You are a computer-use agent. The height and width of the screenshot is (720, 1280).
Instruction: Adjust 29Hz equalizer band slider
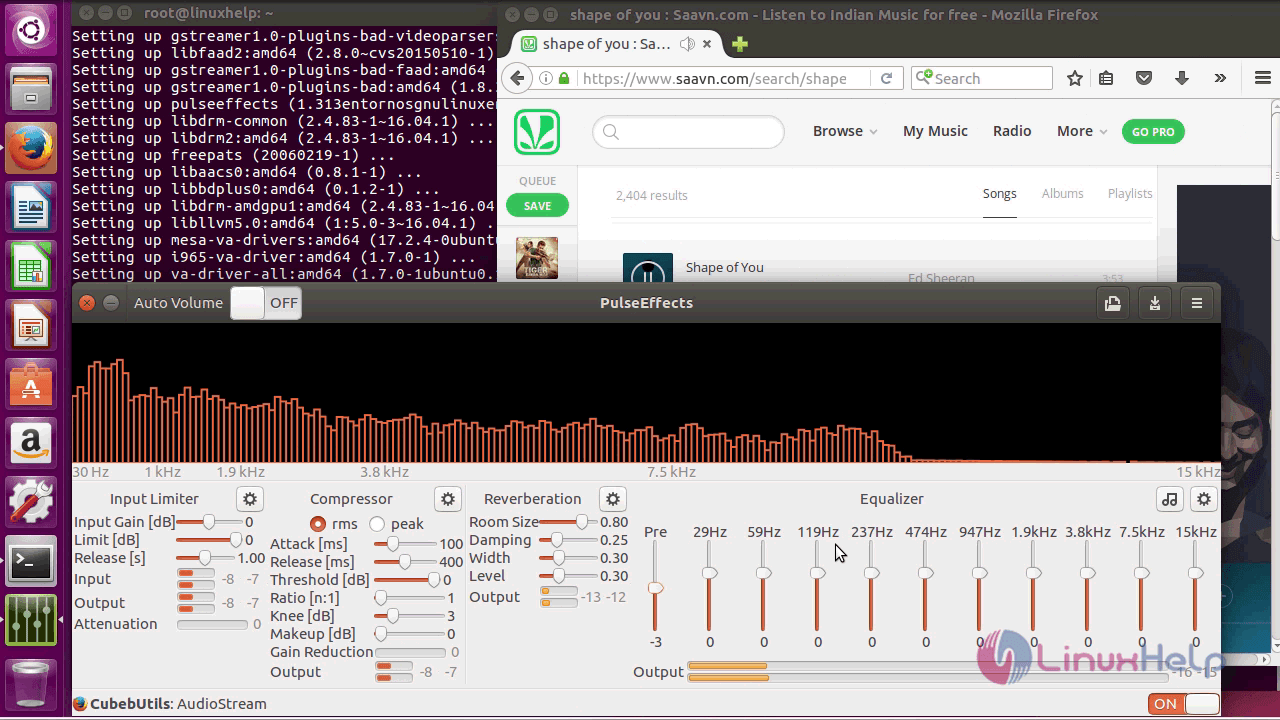click(709, 587)
